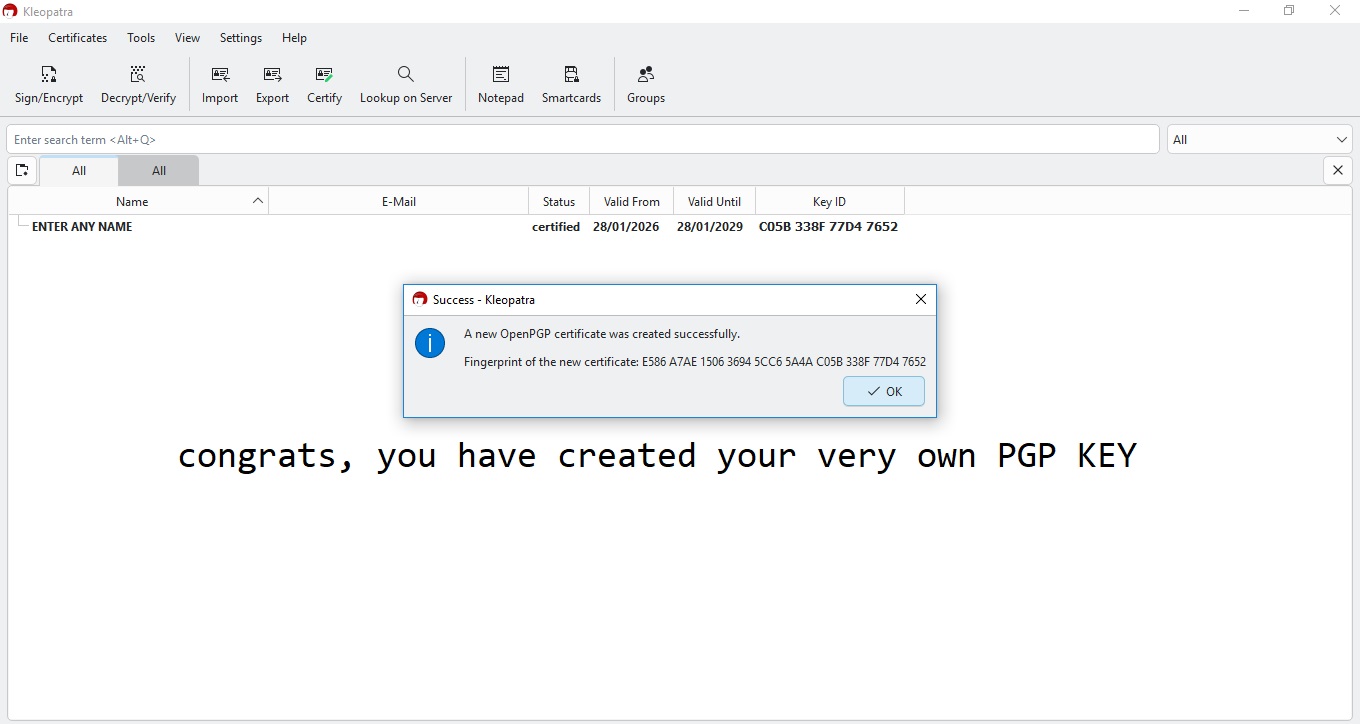The image size is (1360, 724).
Task: Open the Notepad tool
Action: 501,84
